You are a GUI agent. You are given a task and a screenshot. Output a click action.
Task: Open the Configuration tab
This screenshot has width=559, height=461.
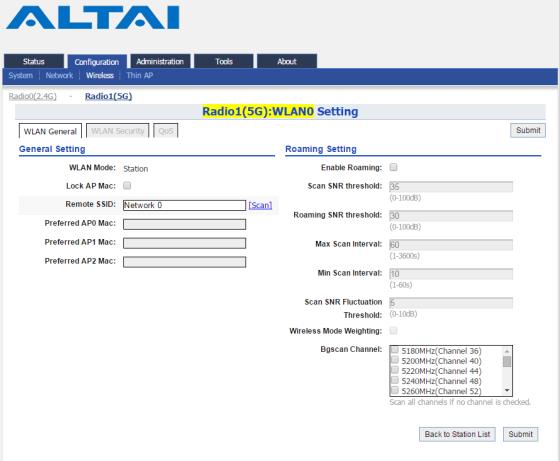(x=97, y=62)
